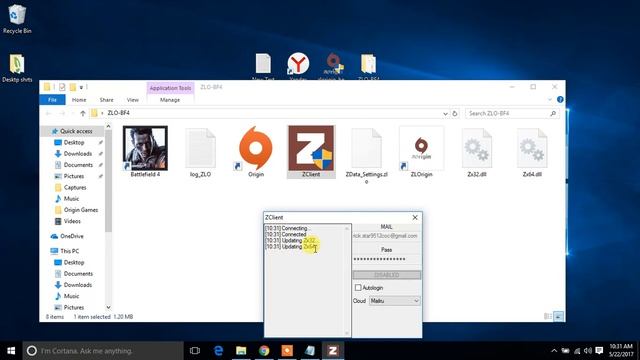
Task: Open Origin Games in navigation pane
Action: tap(81, 210)
